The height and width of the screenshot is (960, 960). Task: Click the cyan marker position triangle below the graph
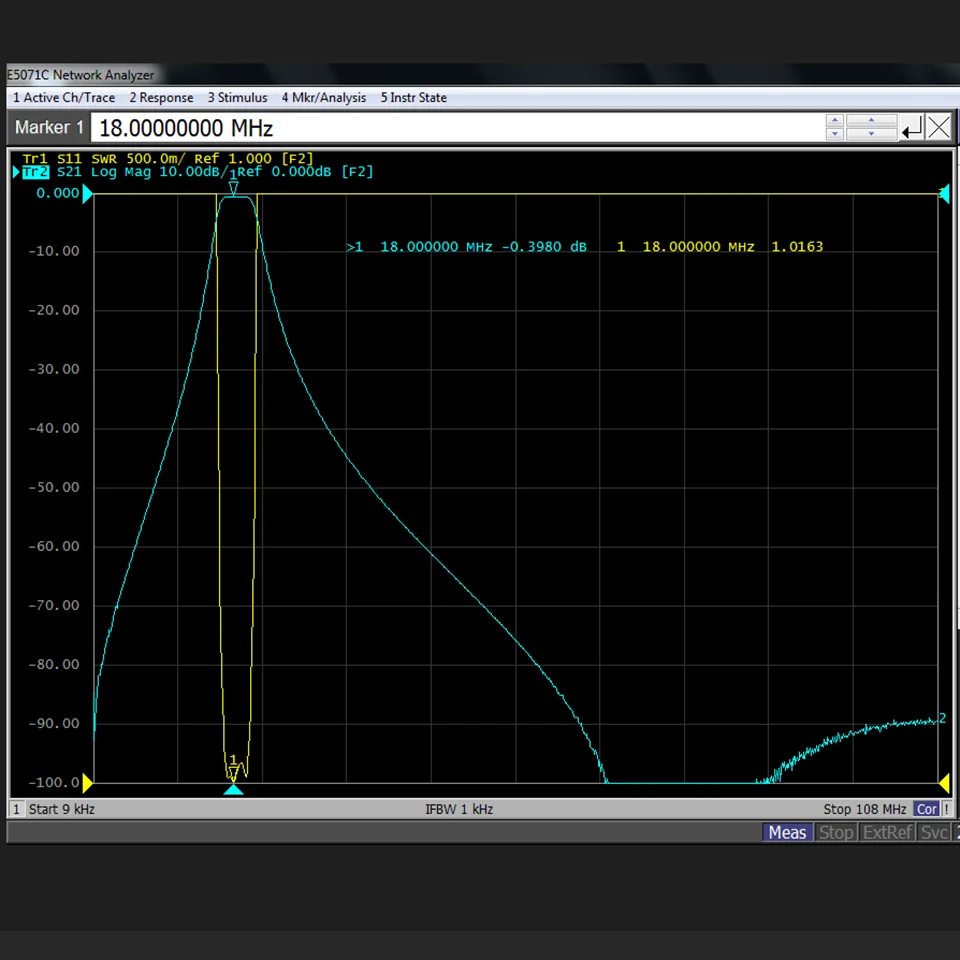233,790
